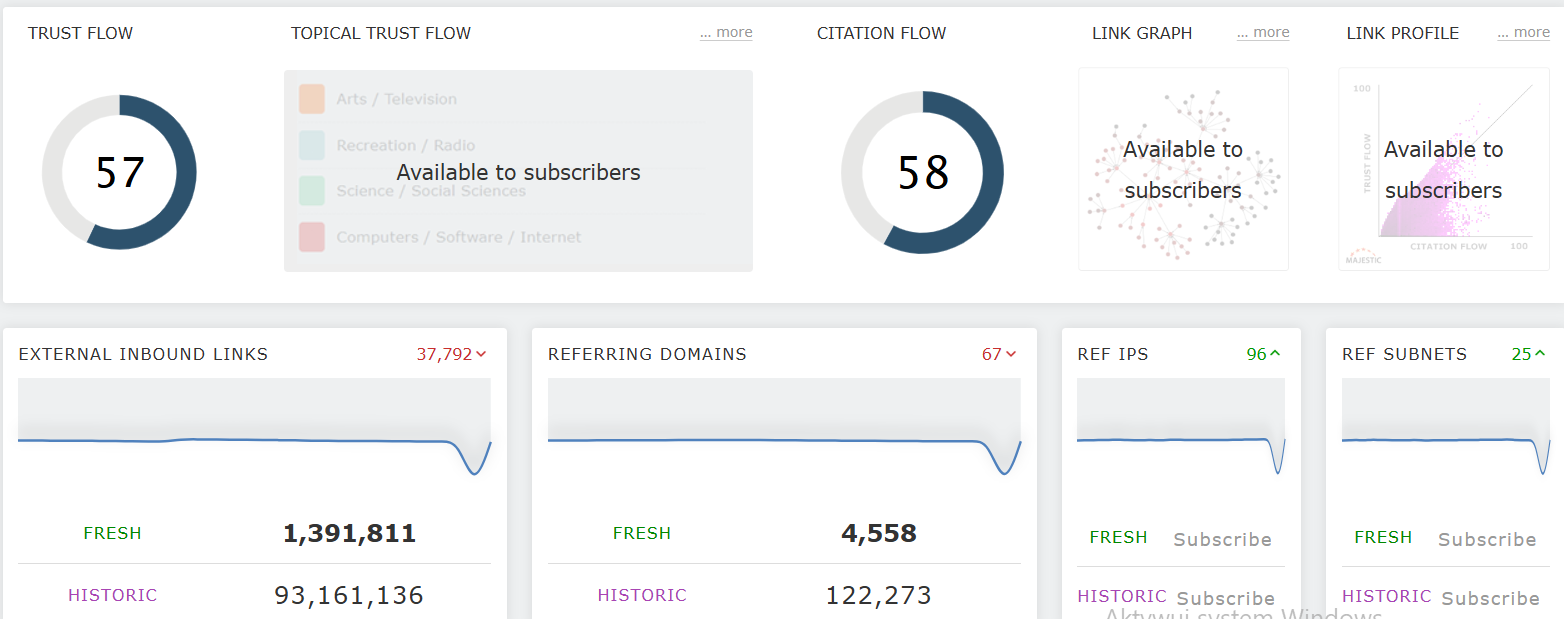This screenshot has height=619, width=1564.
Task: Click the Ref Subnets trend chart
Action: point(1446,428)
